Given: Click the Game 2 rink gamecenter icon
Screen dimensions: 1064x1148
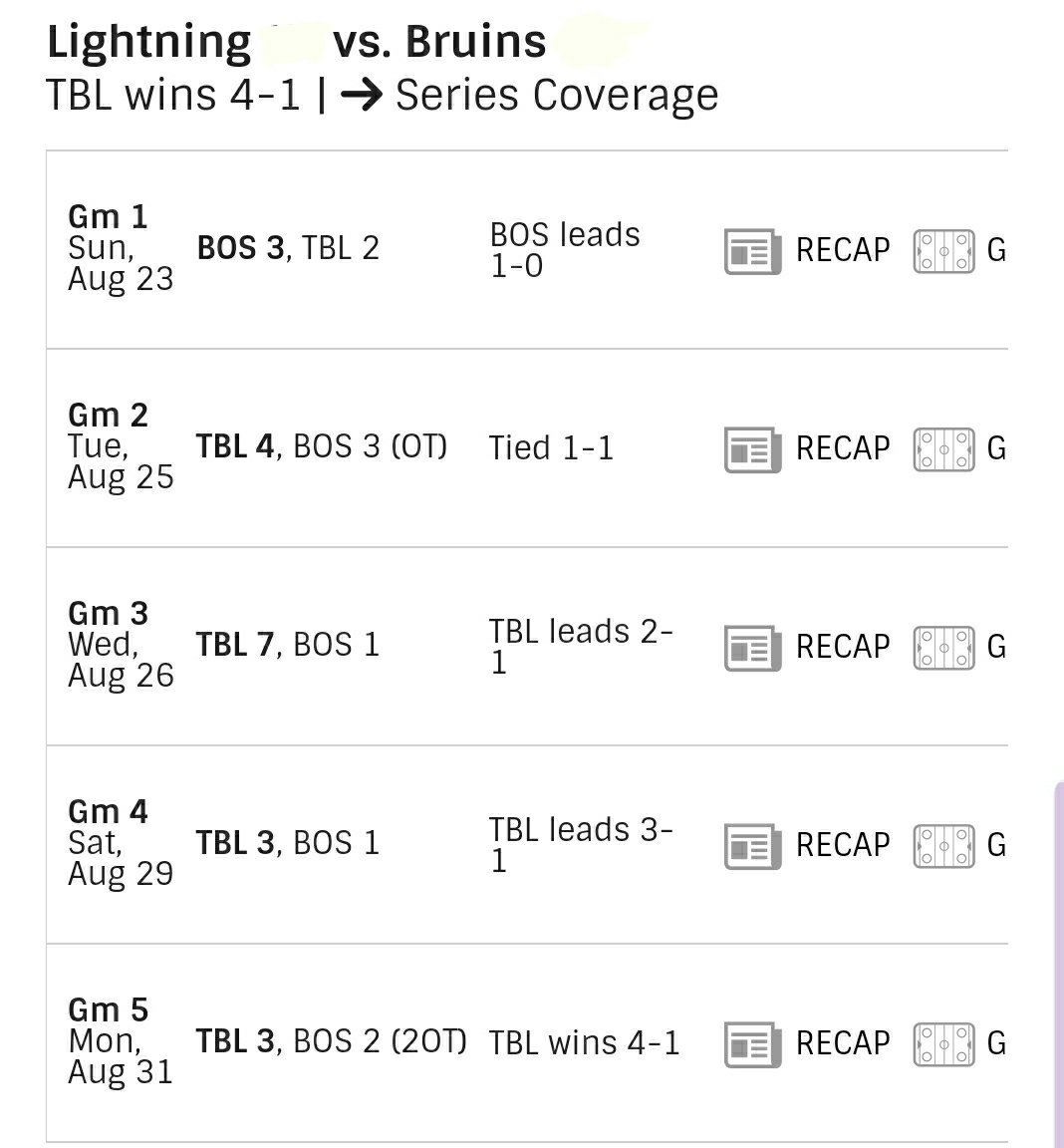Looking at the screenshot, I should [944, 449].
